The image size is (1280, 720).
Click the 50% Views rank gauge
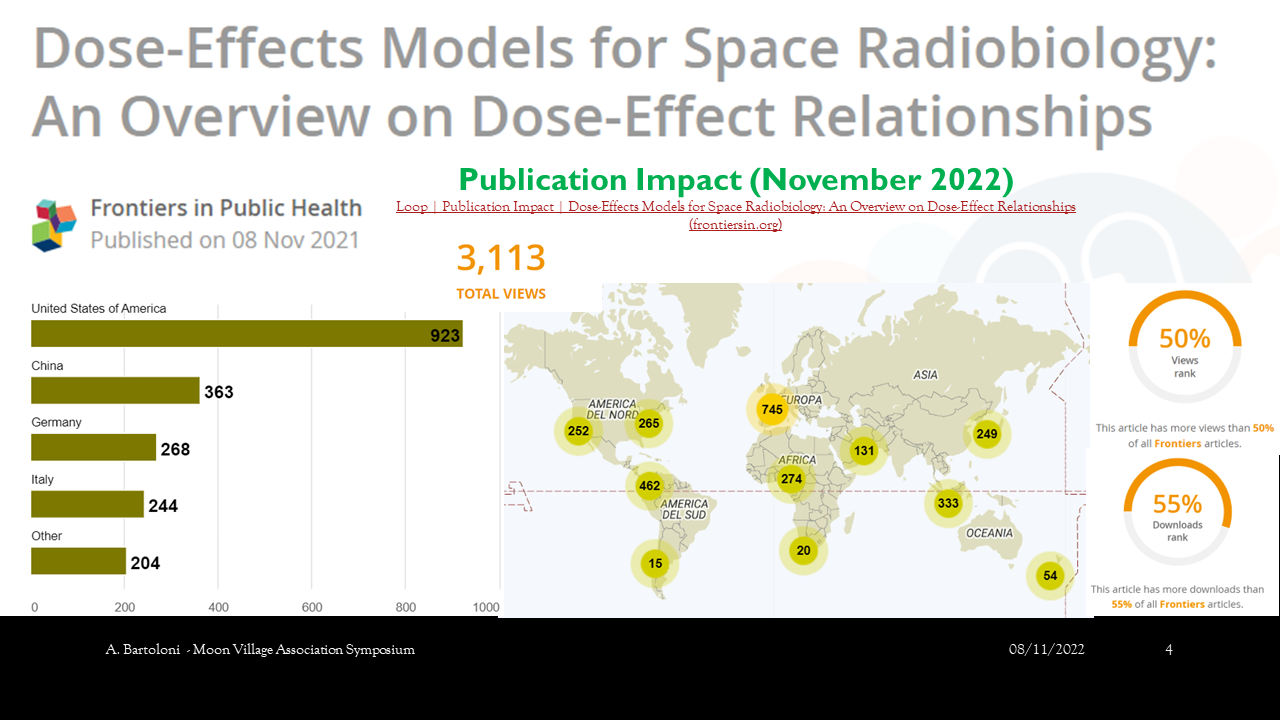click(x=1184, y=346)
